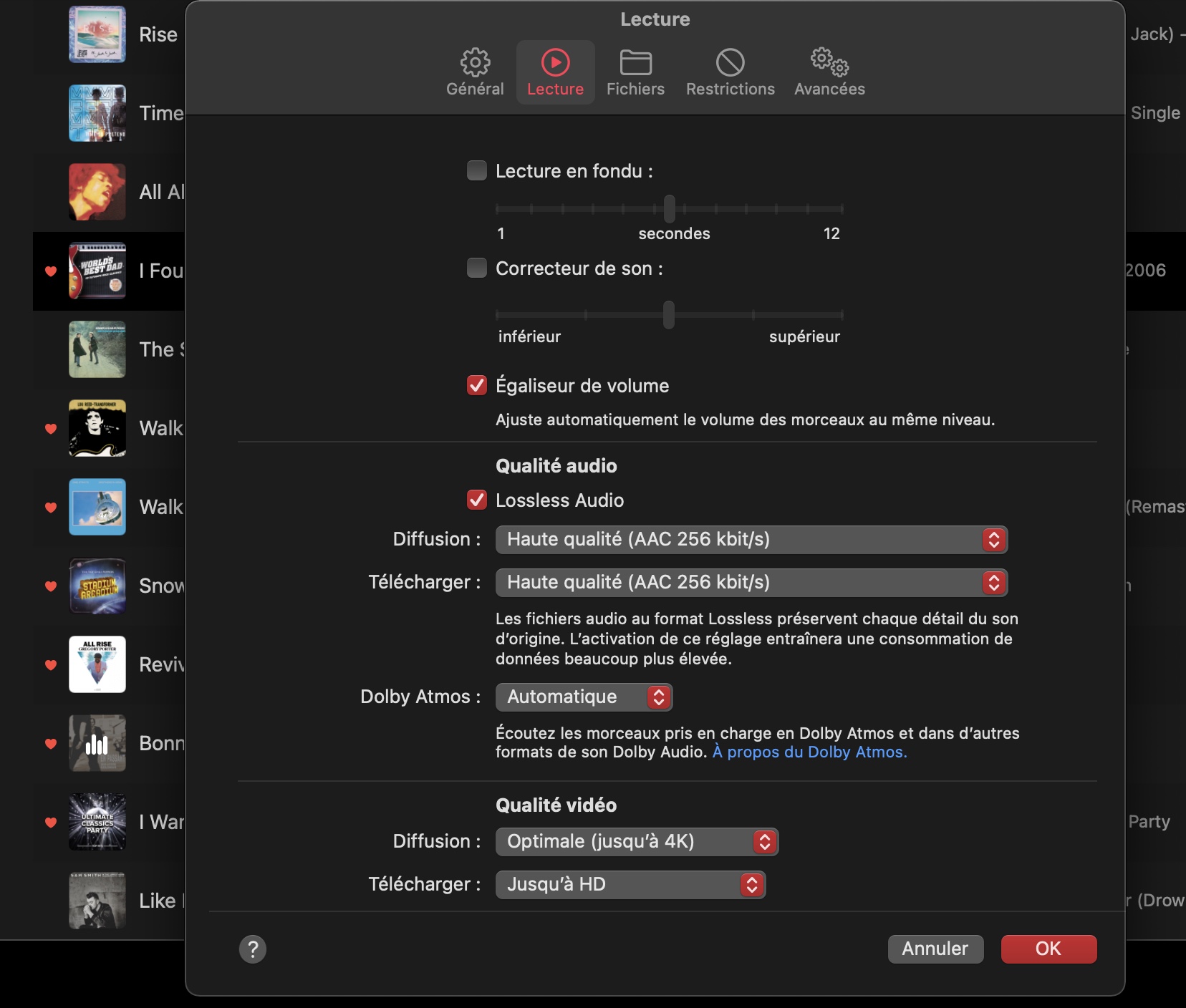Click the help question mark button
1186x1008 pixels.
coord(253,949)
